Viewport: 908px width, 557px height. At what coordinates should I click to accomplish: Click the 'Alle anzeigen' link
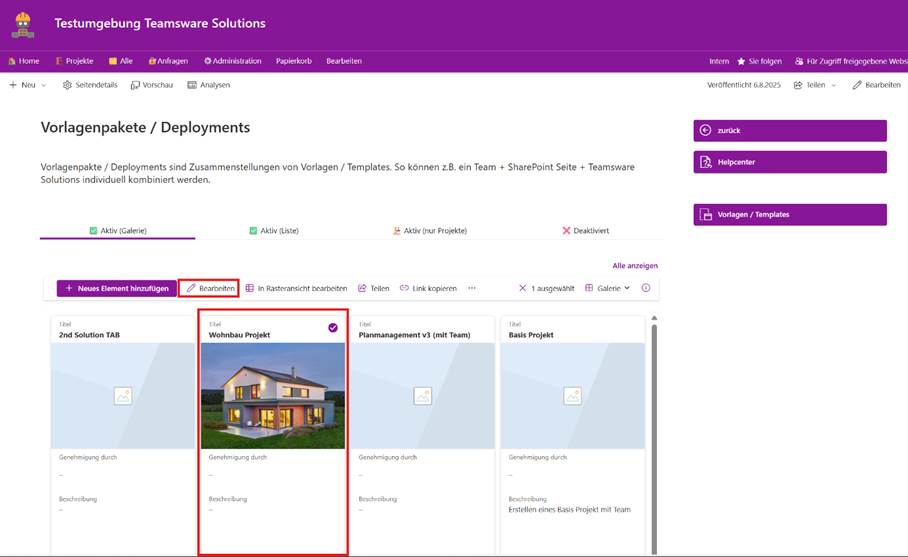pyautogui.click(x=635, y=266)
